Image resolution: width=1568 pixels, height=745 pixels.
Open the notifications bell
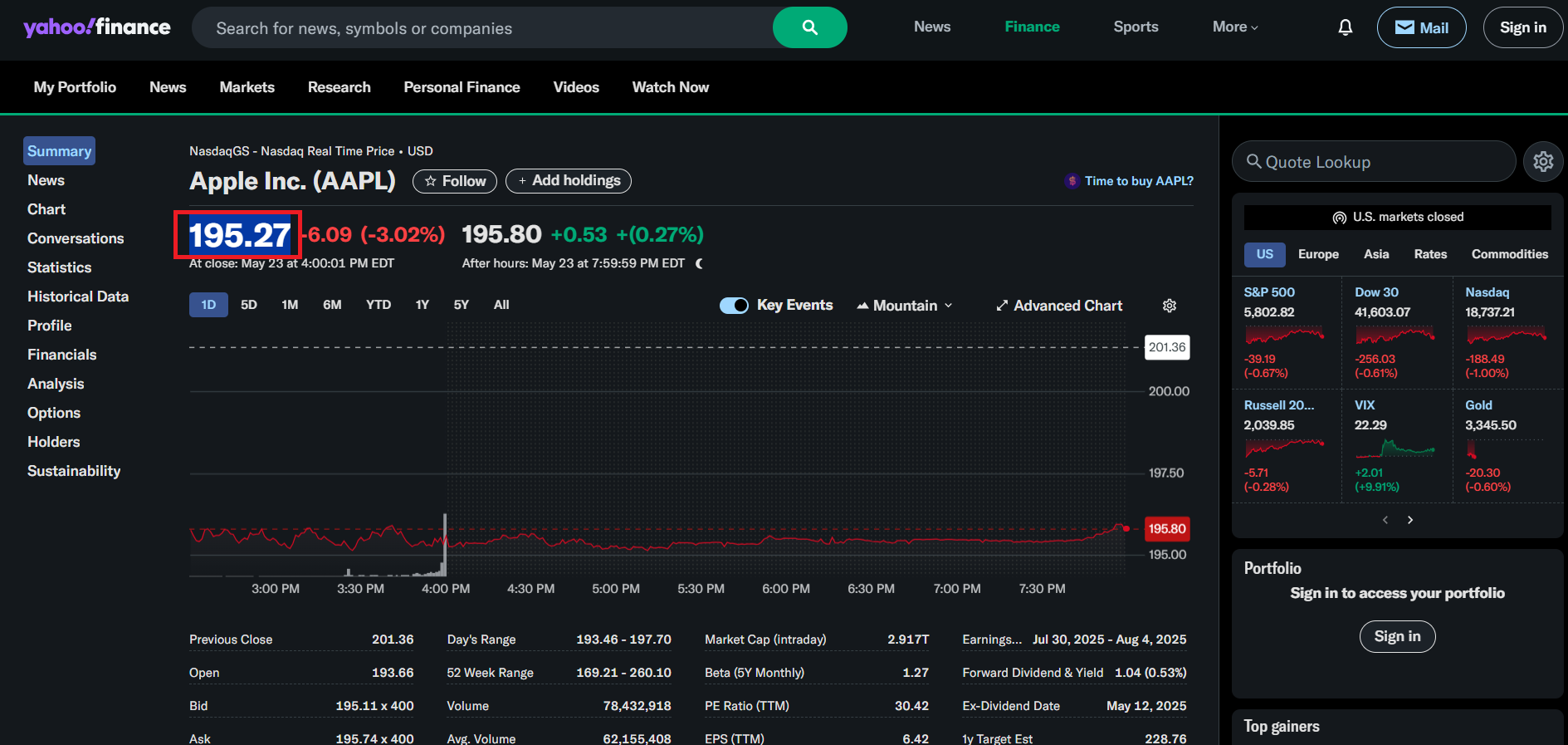tap(1346, 27)
